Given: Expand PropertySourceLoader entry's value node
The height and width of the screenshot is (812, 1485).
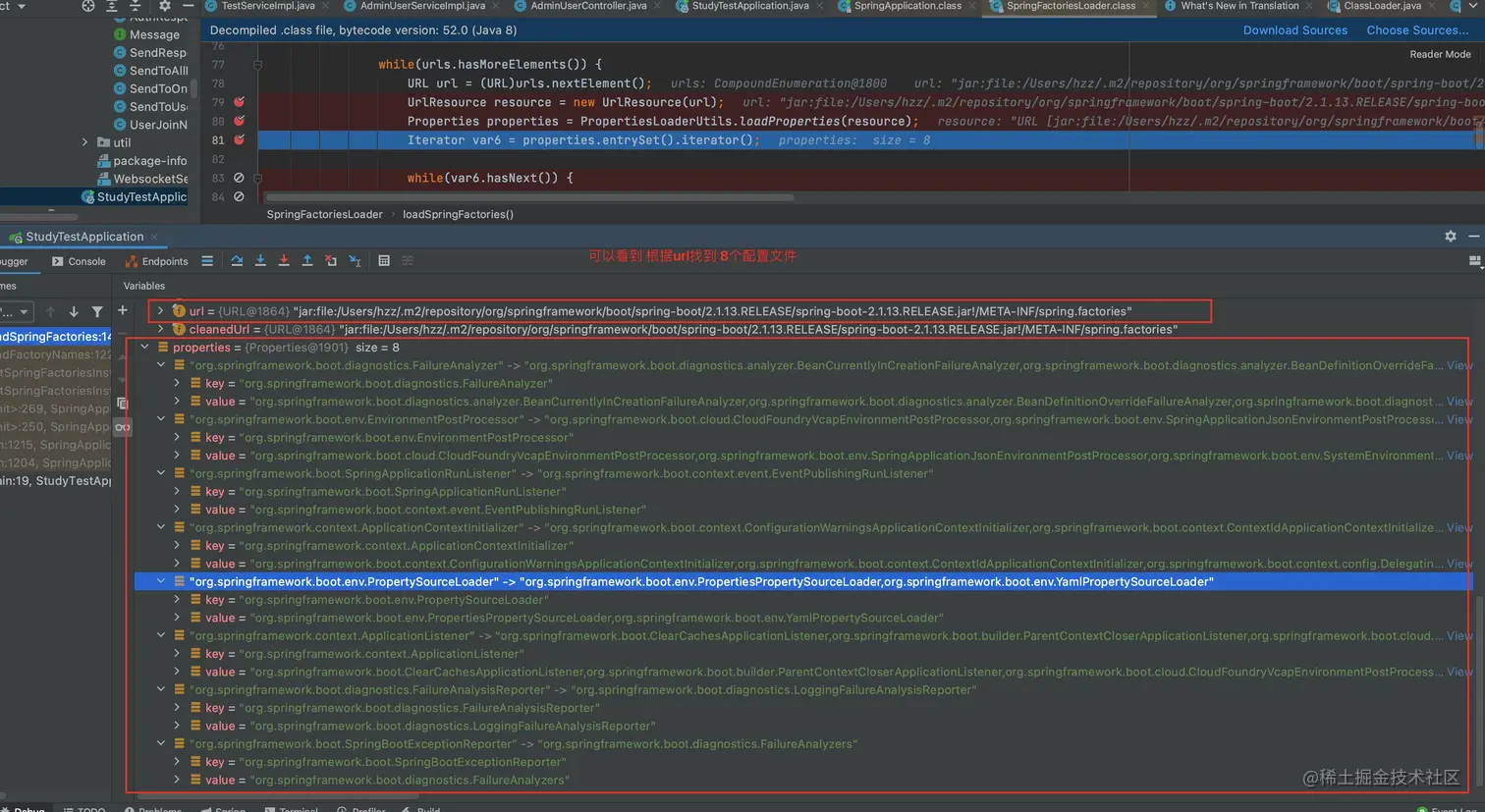Looking at the screenshot, I should 177,618.
